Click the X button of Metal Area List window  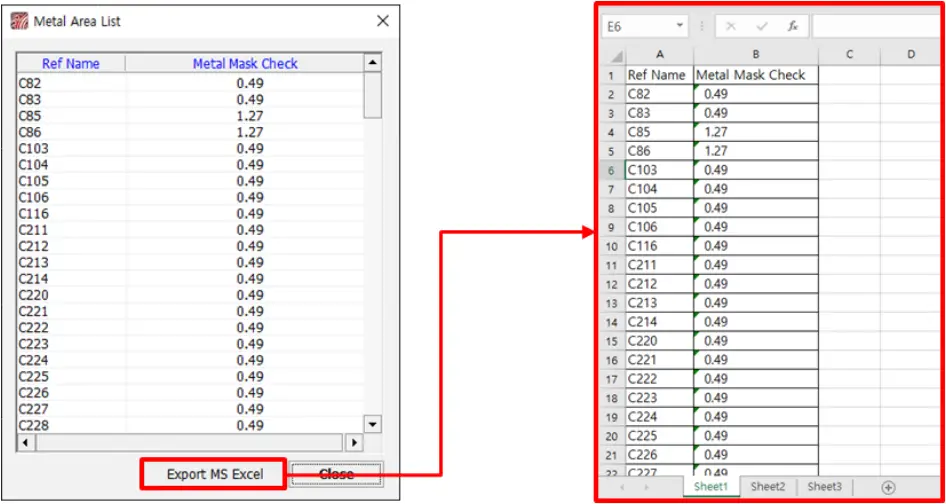pyautogui.click(x=383, y=21)
